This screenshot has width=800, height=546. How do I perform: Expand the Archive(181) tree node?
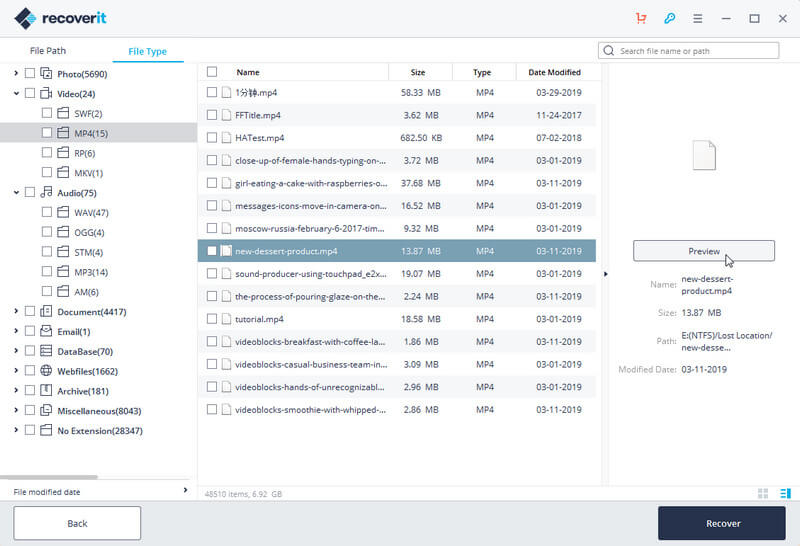(x=16, y=390)
